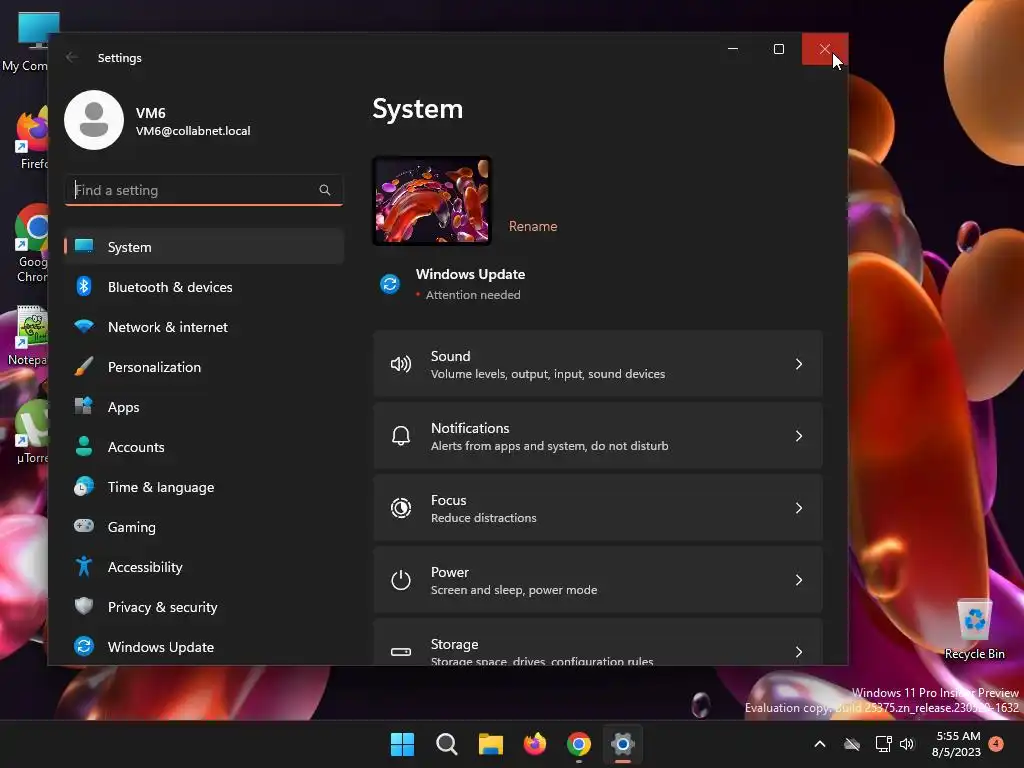This screenshot has height=768, width=1024.
Task: Expand the Notifications settings chevron
Action: coord(799,436)
